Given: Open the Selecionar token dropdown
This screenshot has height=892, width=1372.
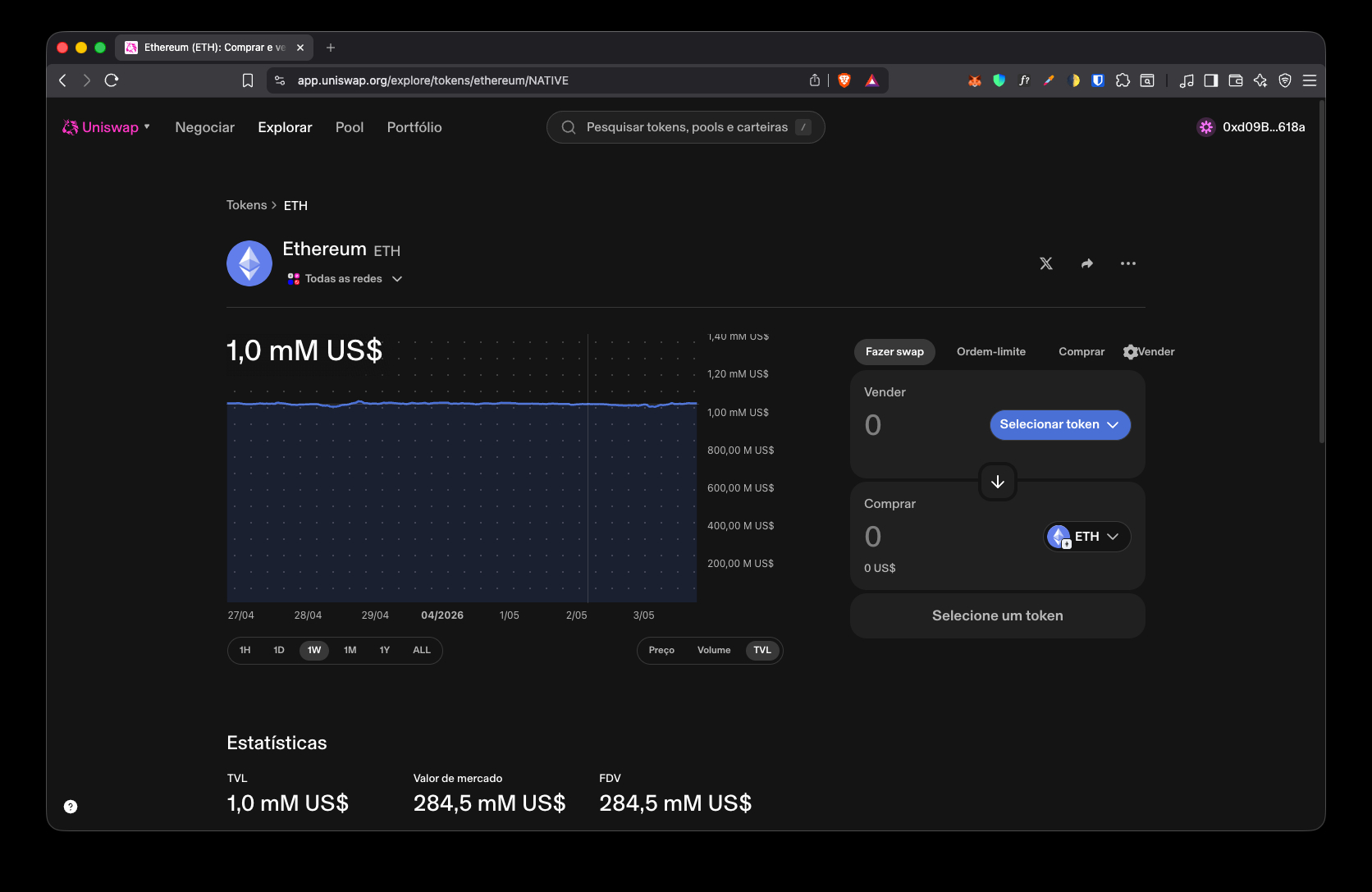Looking at the screenshot, I should 1060,425.
